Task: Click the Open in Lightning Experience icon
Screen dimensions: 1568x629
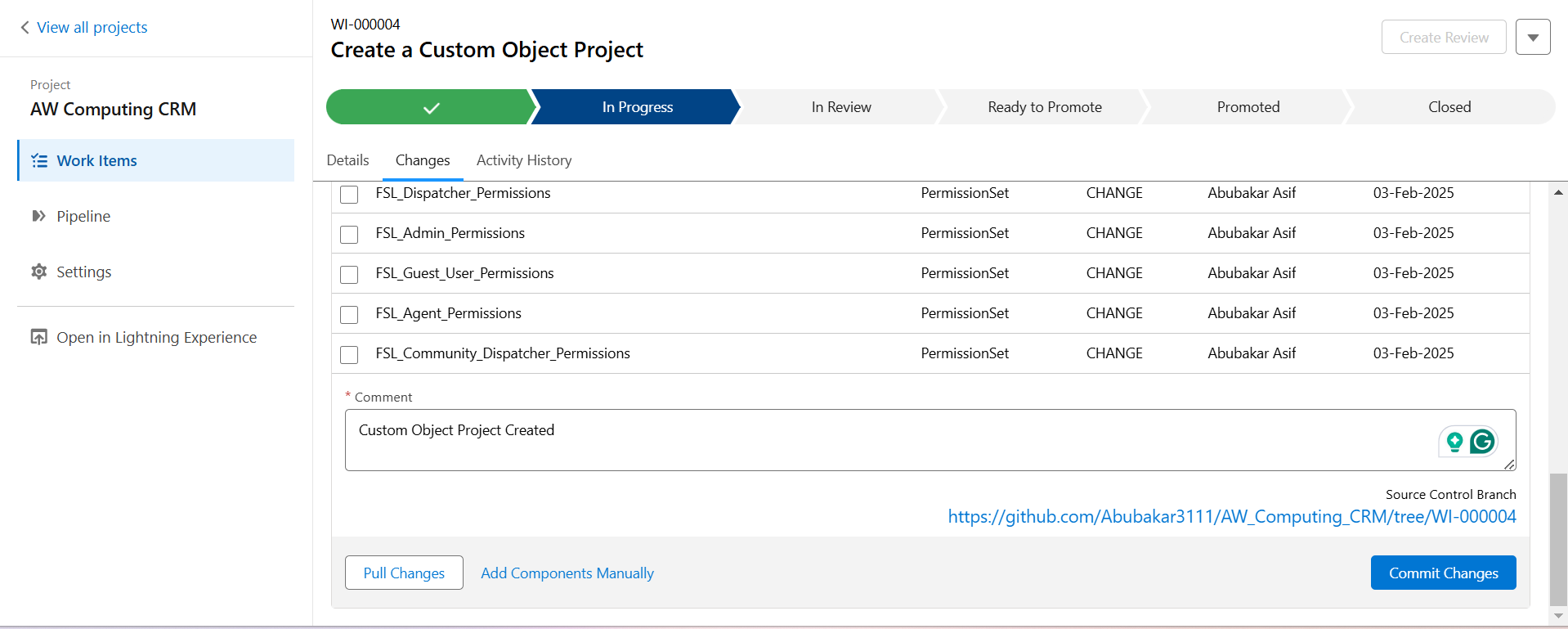Action: (x=38, y=337)
